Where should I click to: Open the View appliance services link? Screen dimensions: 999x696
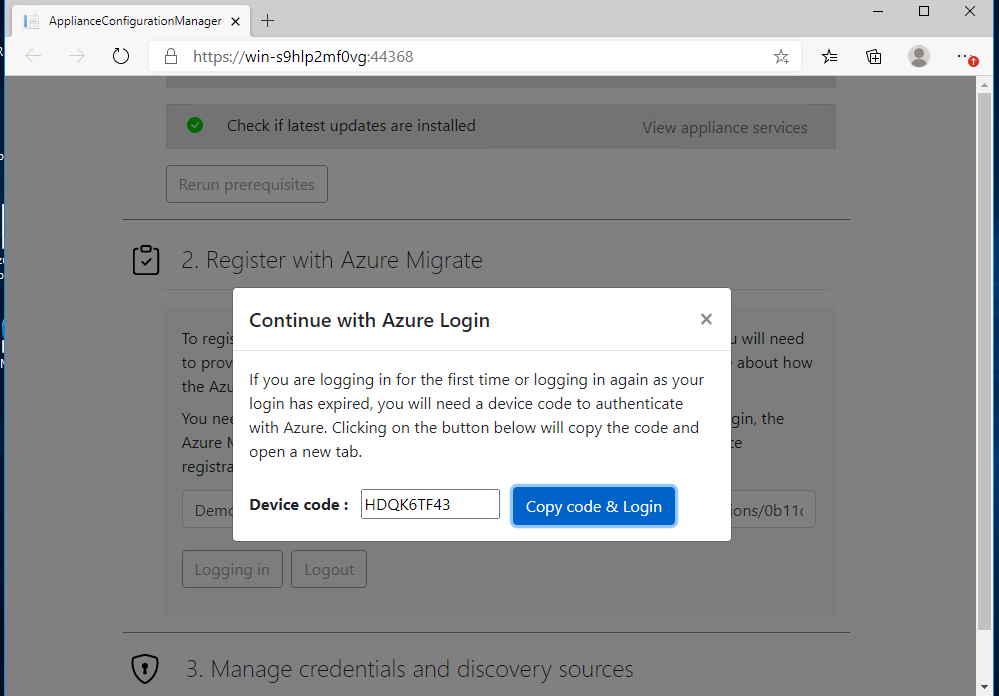coord(724,127)
